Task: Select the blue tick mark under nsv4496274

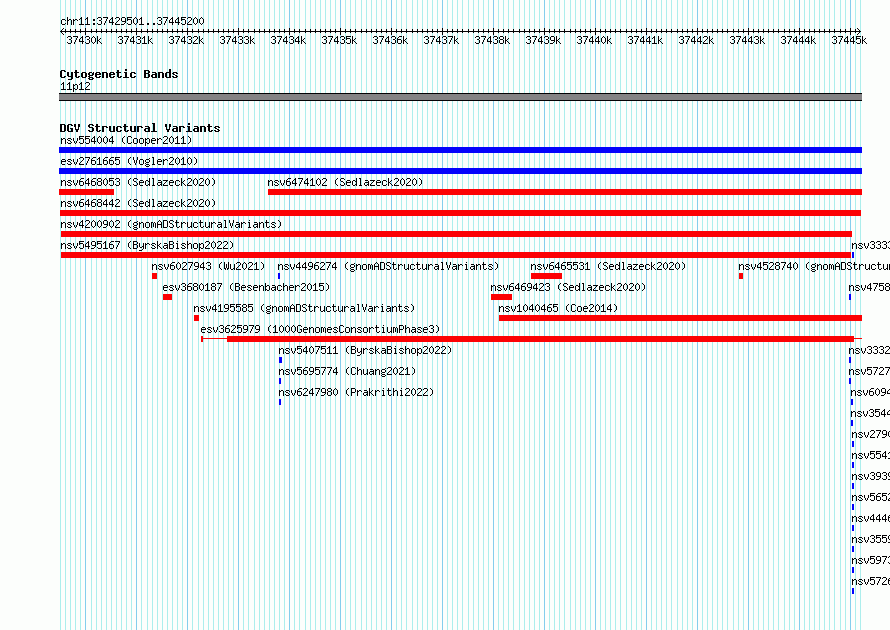Action: point(279,276)
